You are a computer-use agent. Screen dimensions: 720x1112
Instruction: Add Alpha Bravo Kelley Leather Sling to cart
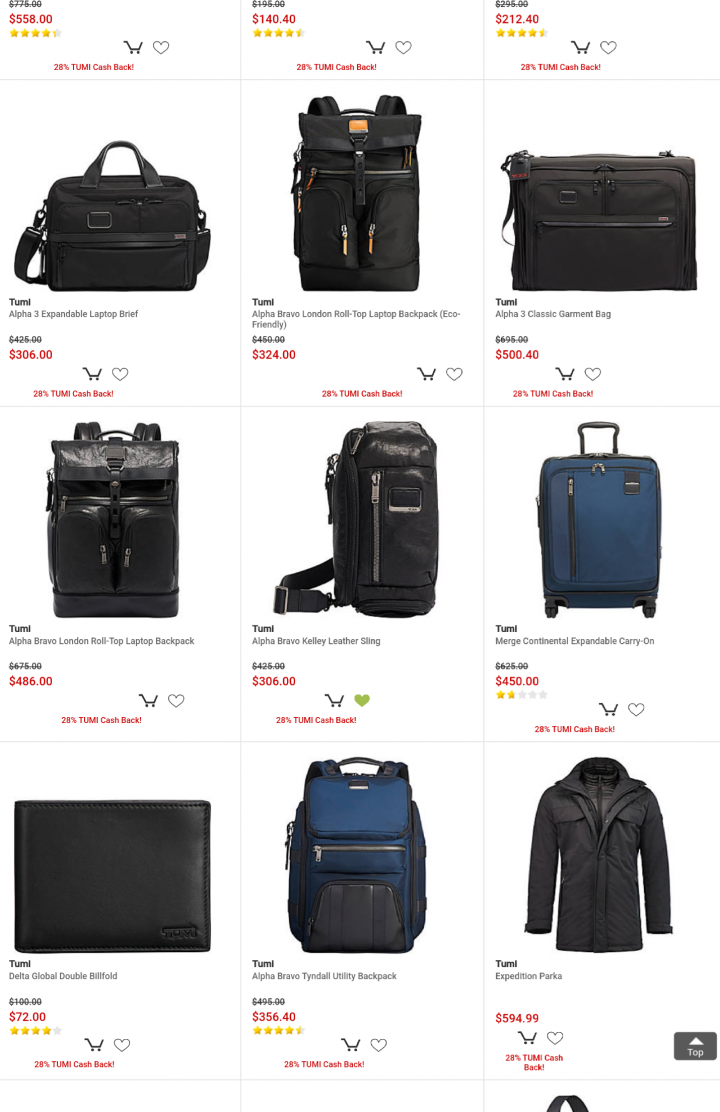(334, 701)
